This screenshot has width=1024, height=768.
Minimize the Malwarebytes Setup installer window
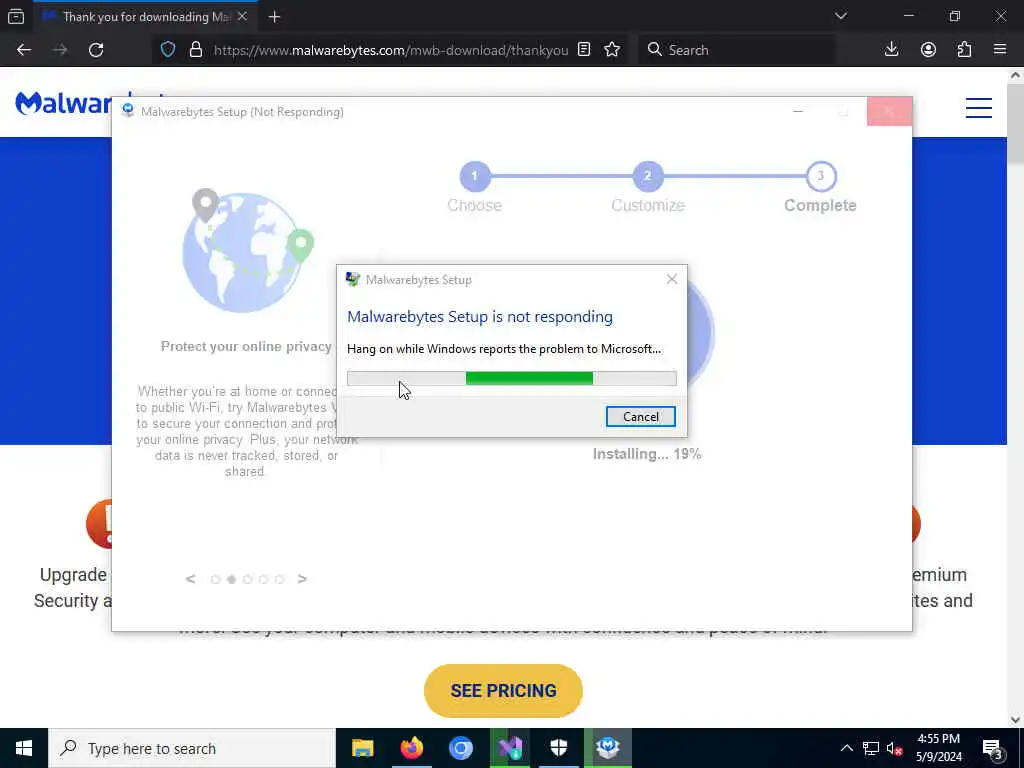[797, 112]
